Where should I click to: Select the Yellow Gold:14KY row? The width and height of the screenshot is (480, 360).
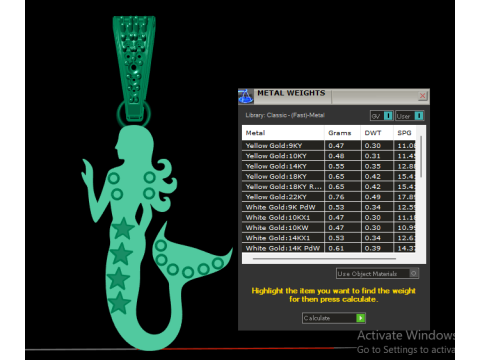pyautogui.click(x=329, y=166)
